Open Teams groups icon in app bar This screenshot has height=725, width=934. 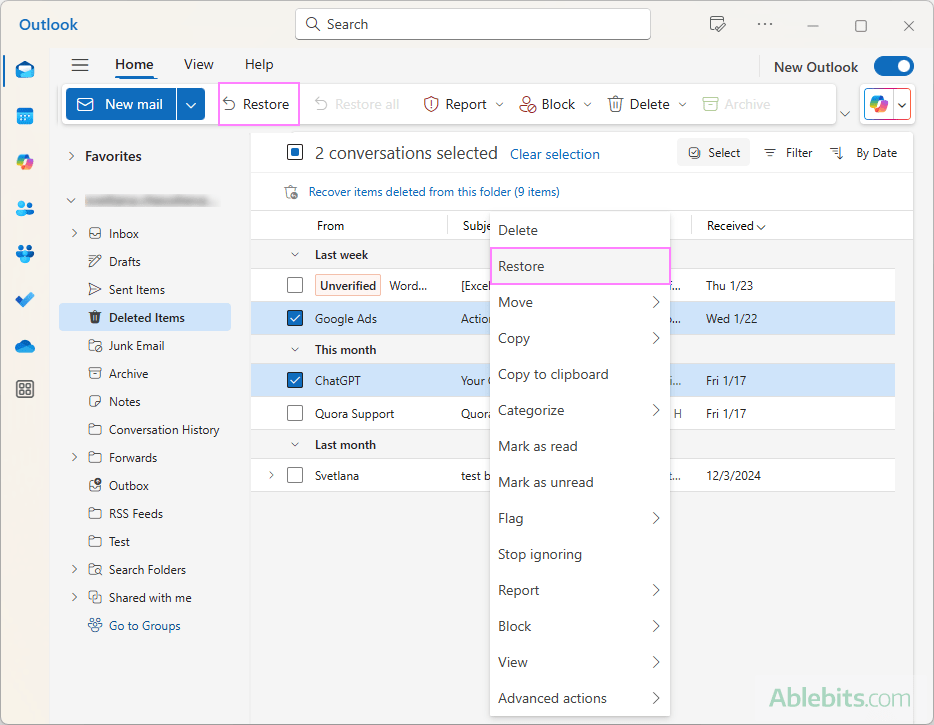[25, 254]
